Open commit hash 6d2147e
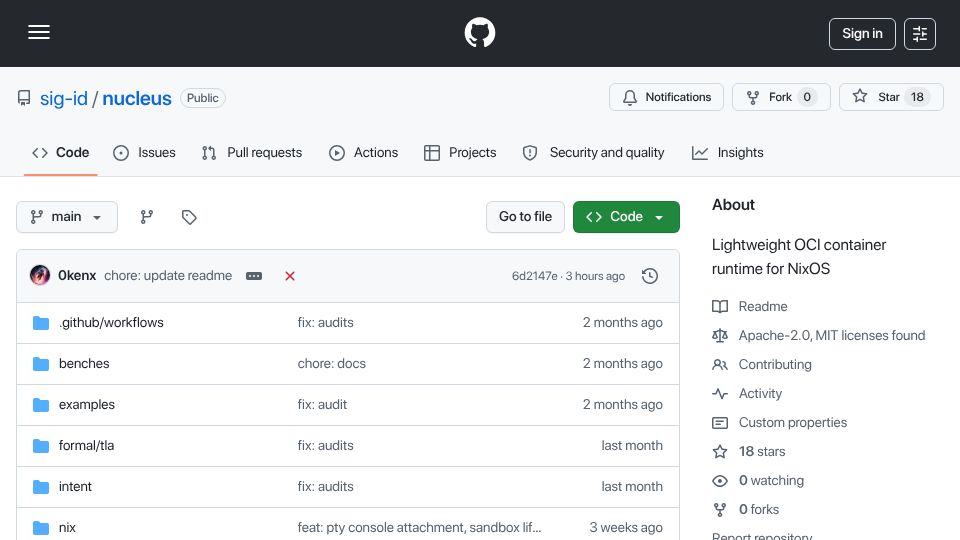The width and height of the screenshot is (960, 540). [534, 276]
